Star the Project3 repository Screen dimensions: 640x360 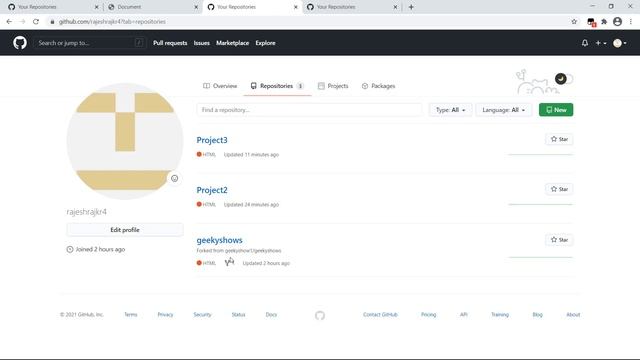[x=559, y=139]
